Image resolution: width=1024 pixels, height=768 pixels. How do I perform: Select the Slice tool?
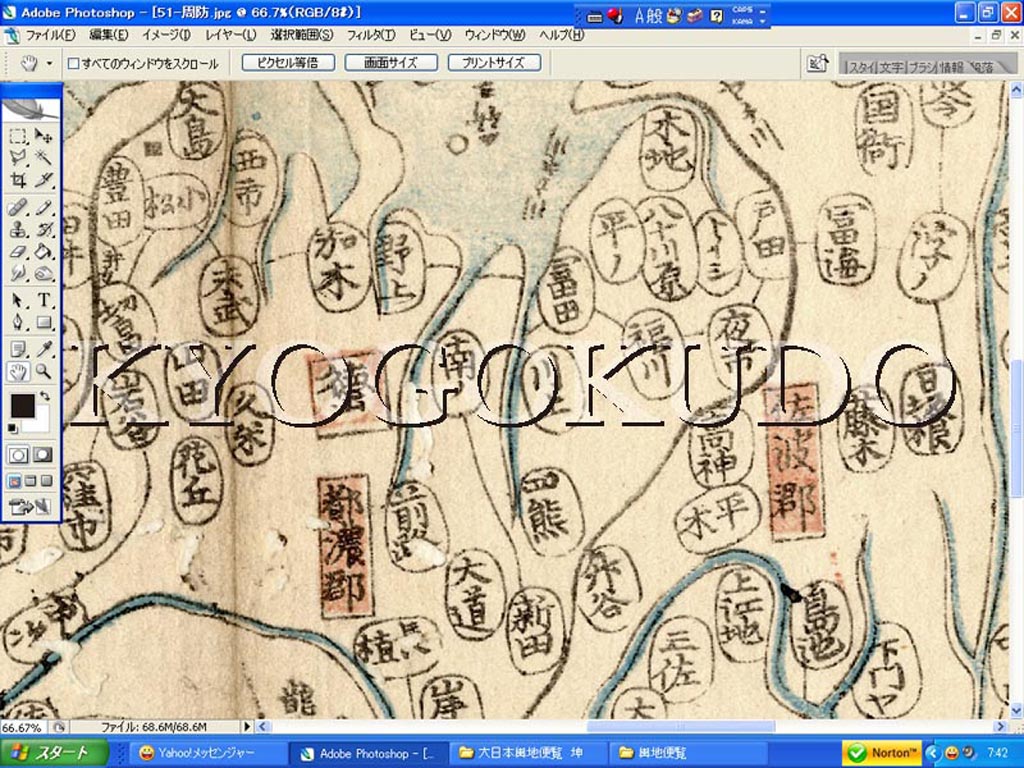coord(43,179)
